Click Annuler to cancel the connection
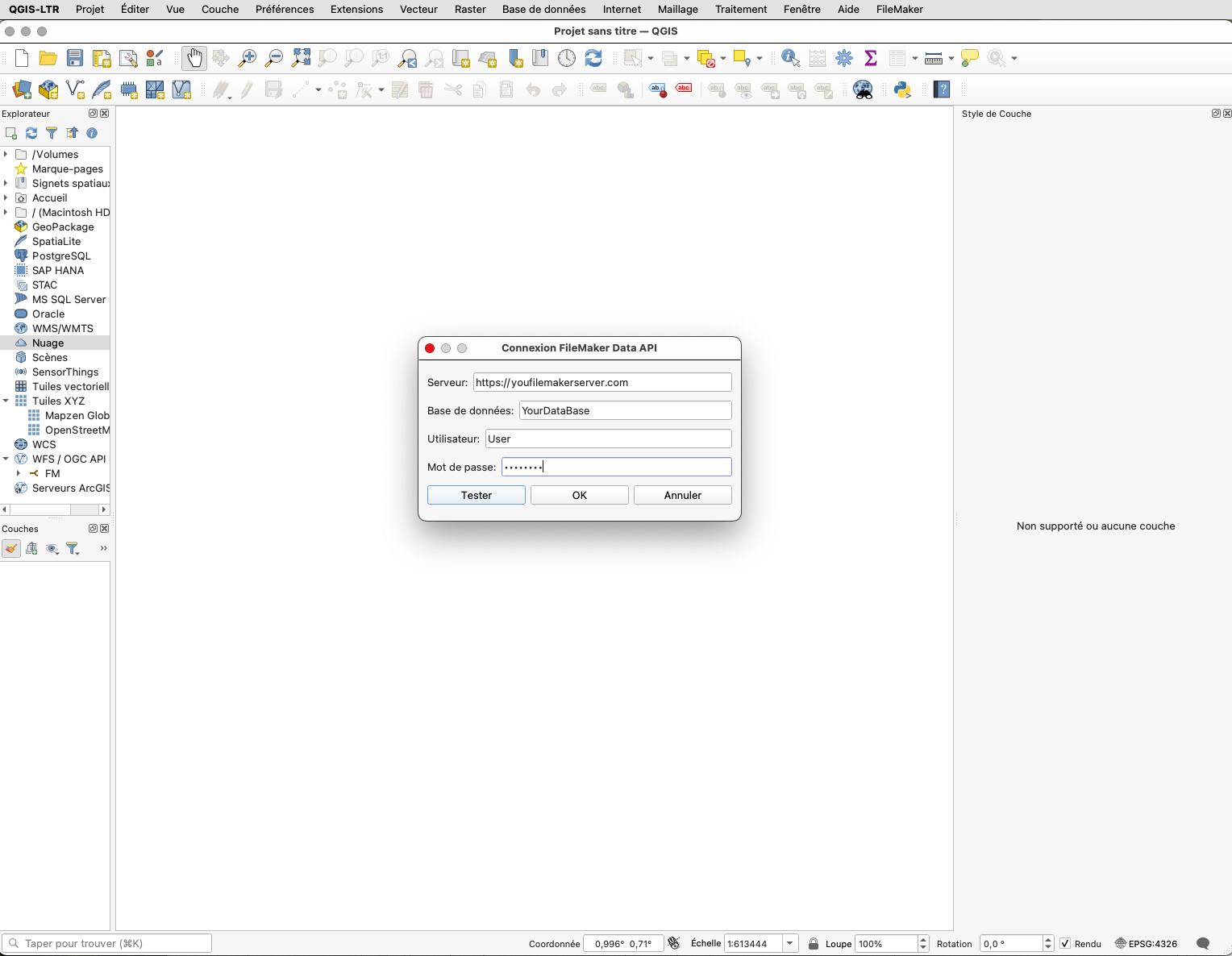Viewport: 1232px width, 956px height. tap(682, 495)
